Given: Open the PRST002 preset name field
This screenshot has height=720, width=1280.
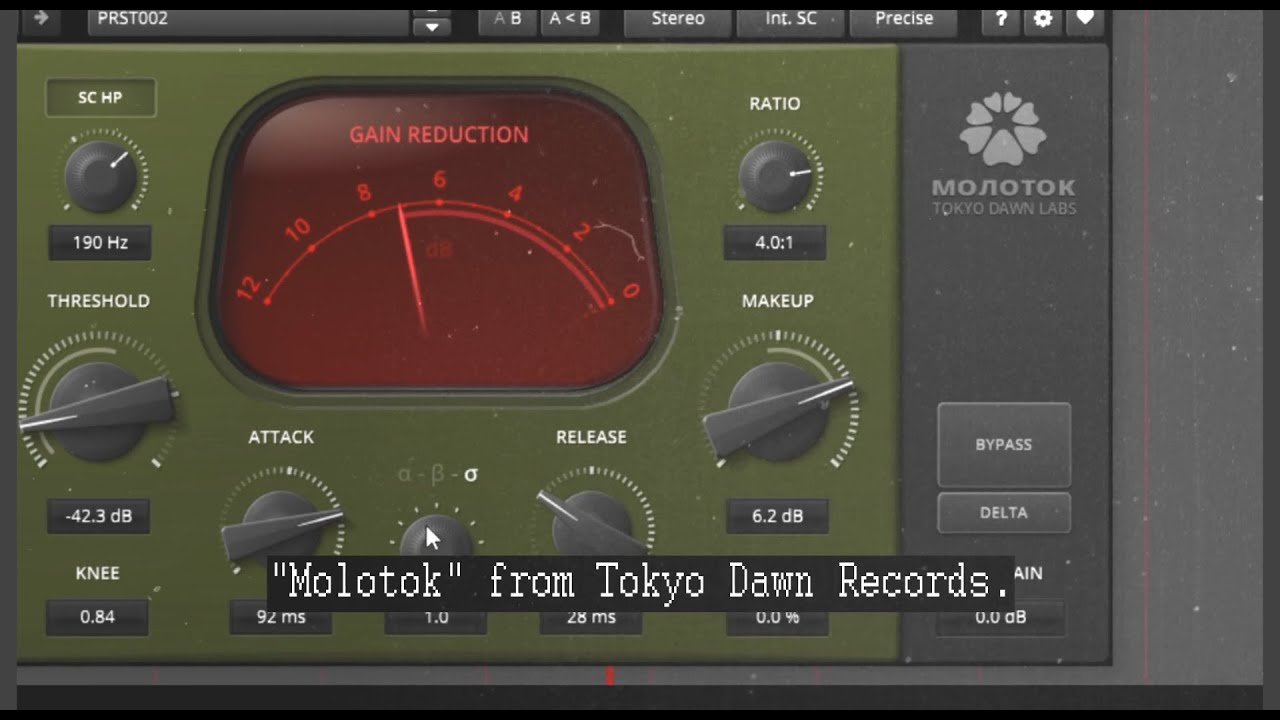Looking at the screenshot, I should click(x=248, y=19).
